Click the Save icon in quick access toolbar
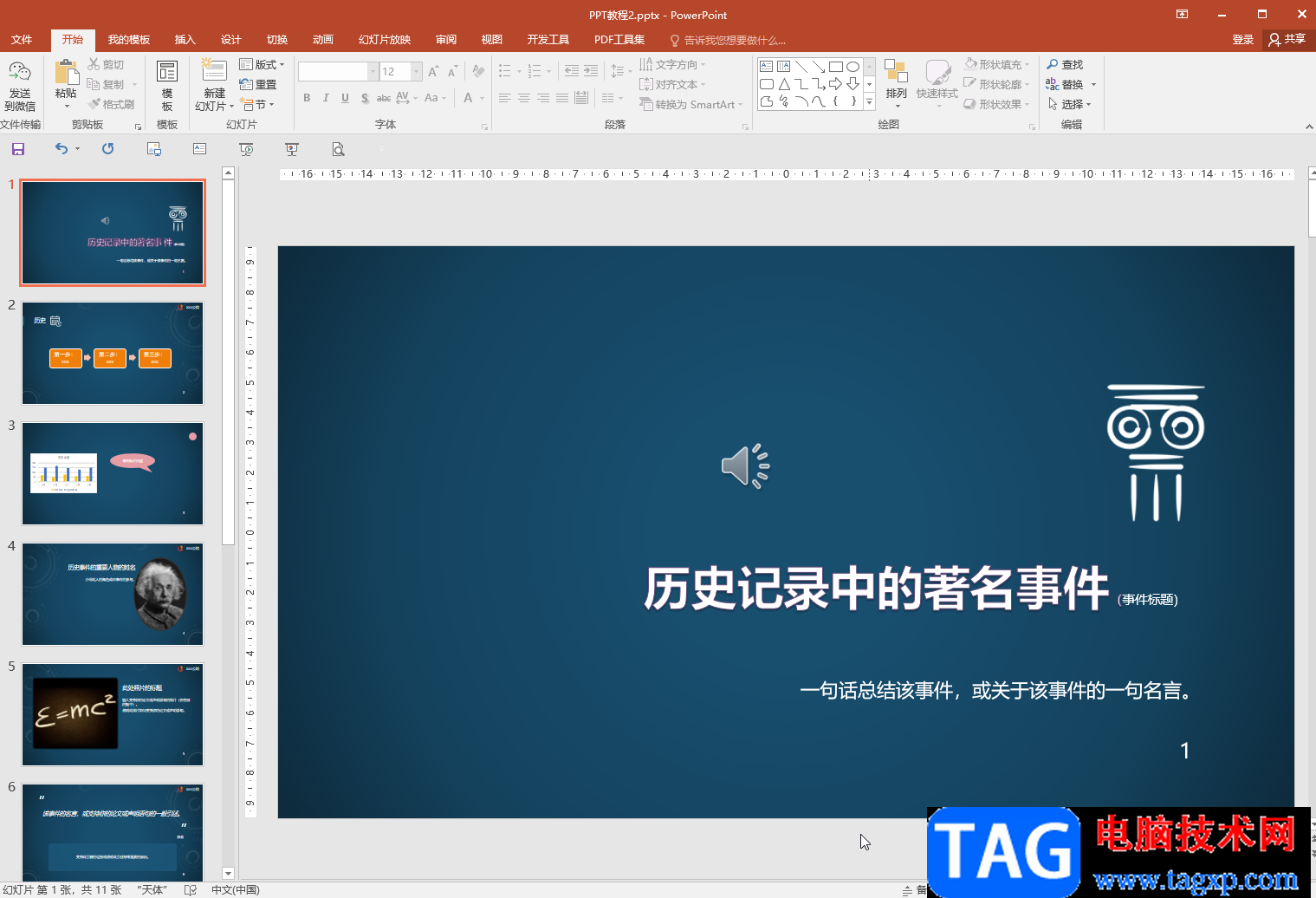 point(17,149)
